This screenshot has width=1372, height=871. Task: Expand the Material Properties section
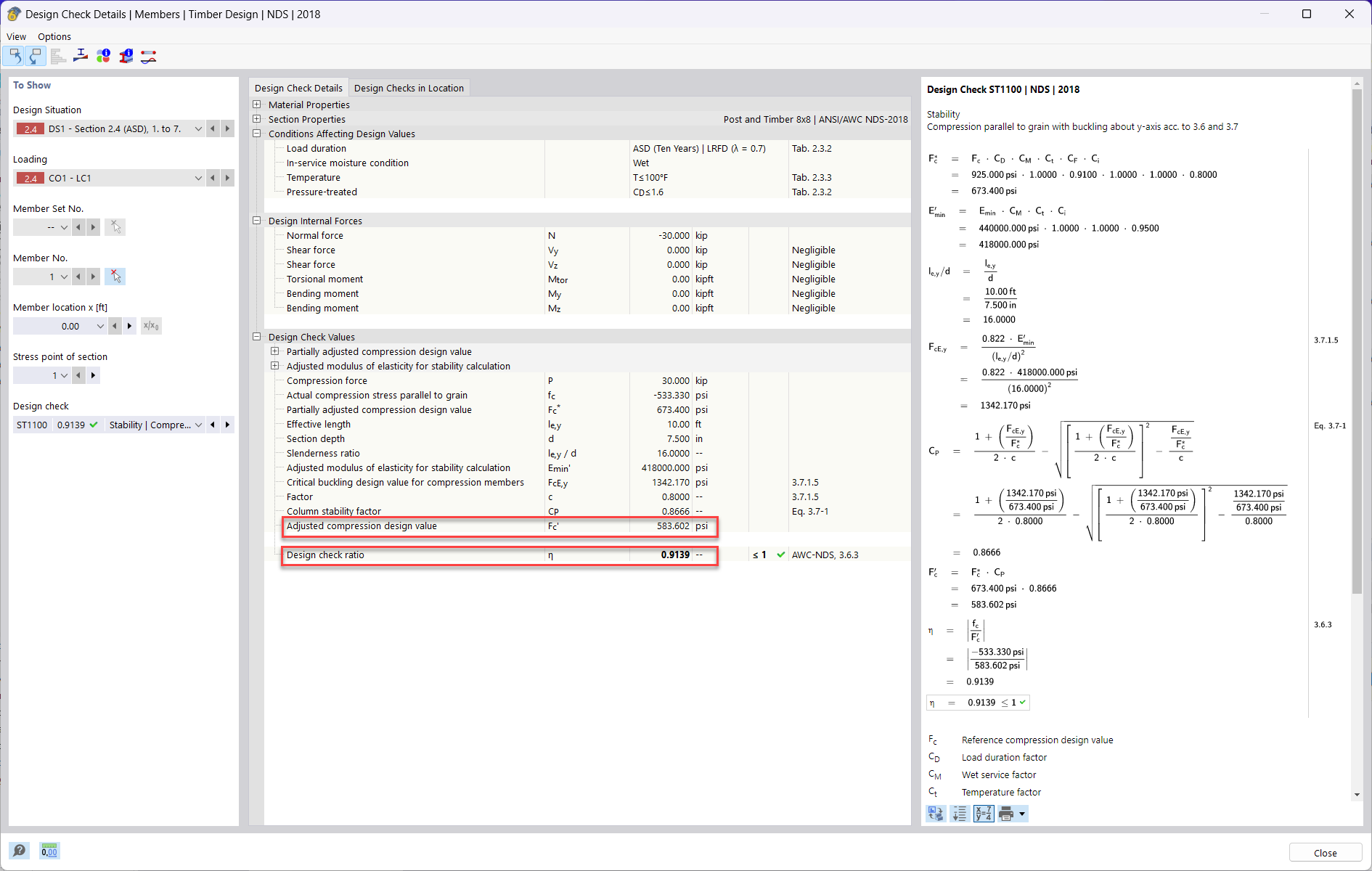257,104
